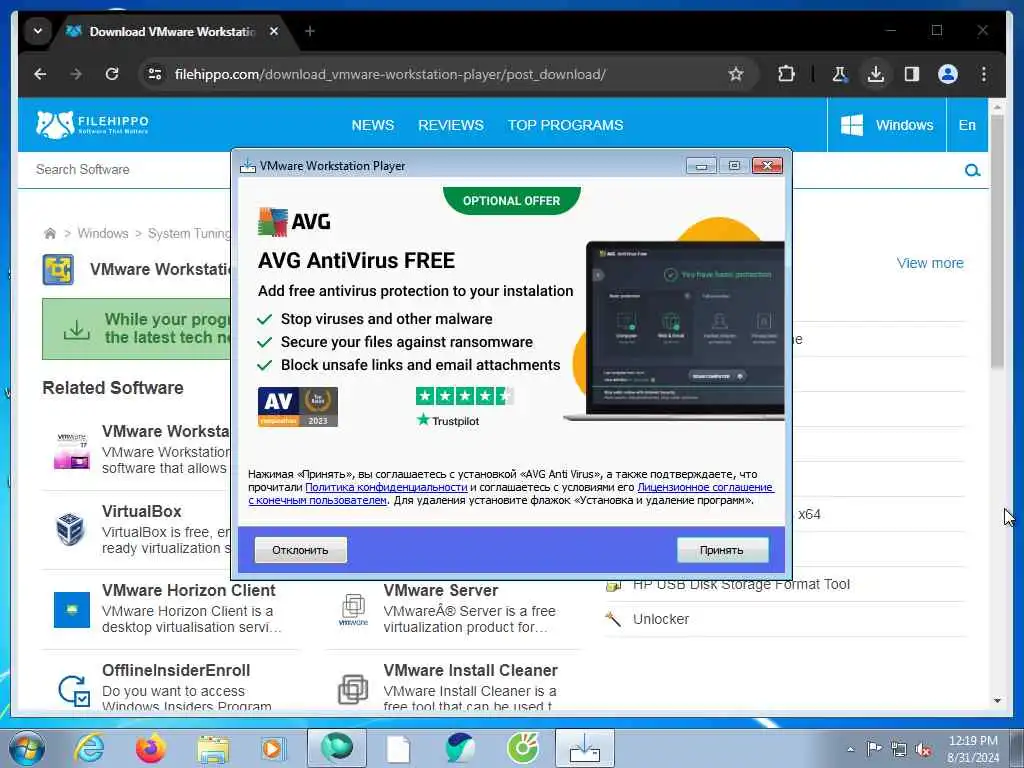Open the Windows breadcrumb link
1024x768 pixels.
[103, 233]
